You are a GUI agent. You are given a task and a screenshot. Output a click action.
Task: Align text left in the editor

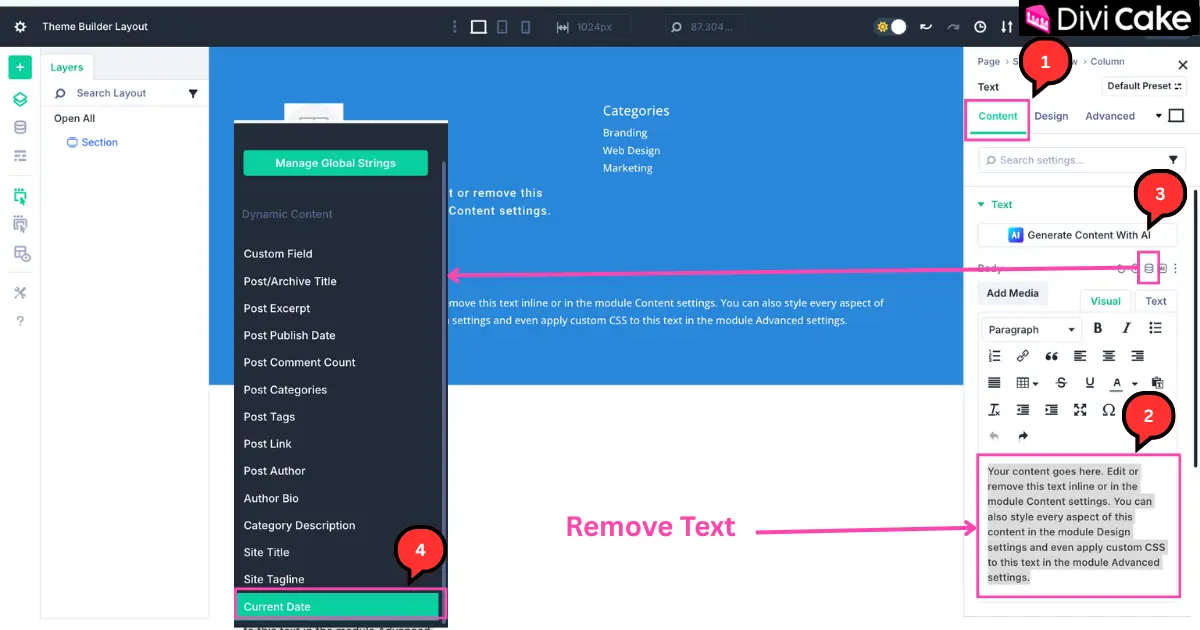1080,356
